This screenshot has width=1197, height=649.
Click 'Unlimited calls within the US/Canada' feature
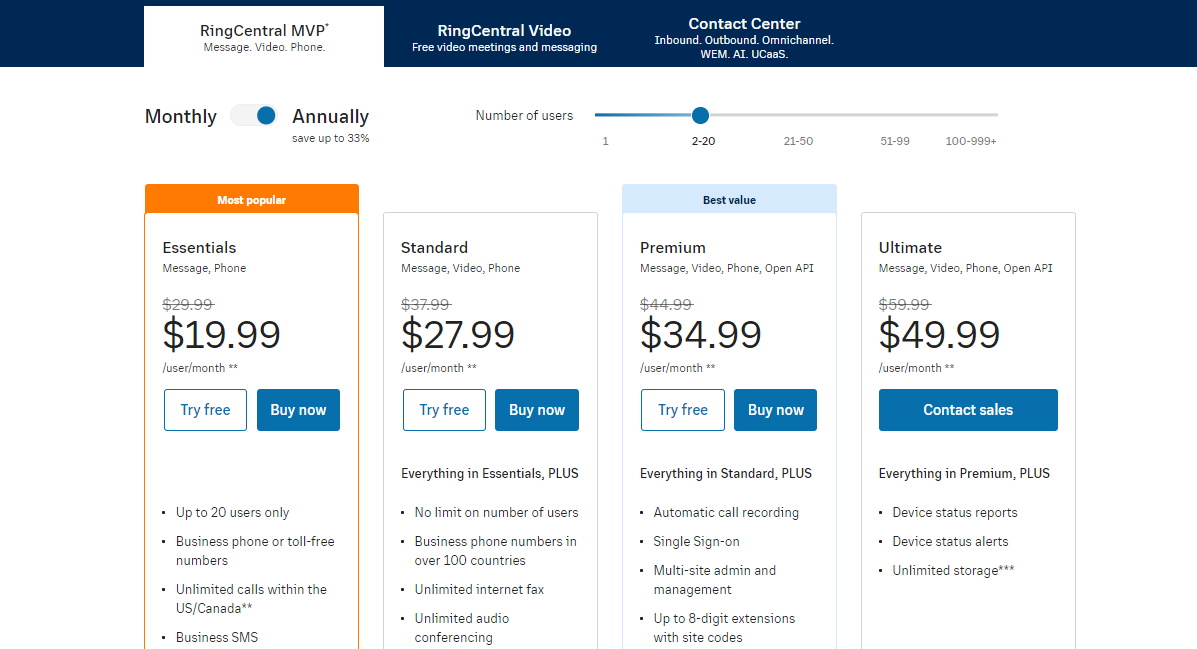(251, 599)
